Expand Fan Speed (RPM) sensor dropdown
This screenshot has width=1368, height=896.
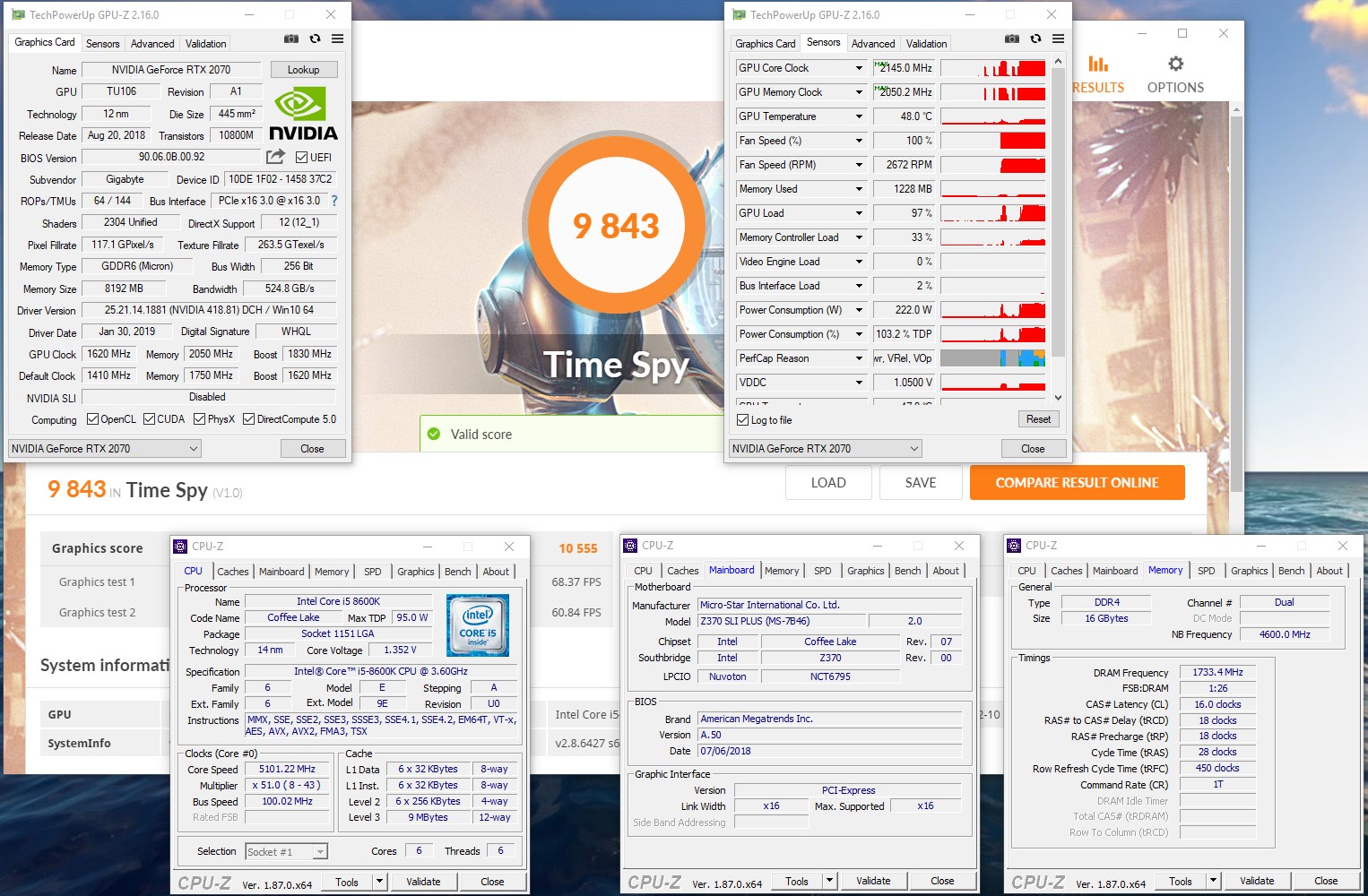click(x=859, y=165)
